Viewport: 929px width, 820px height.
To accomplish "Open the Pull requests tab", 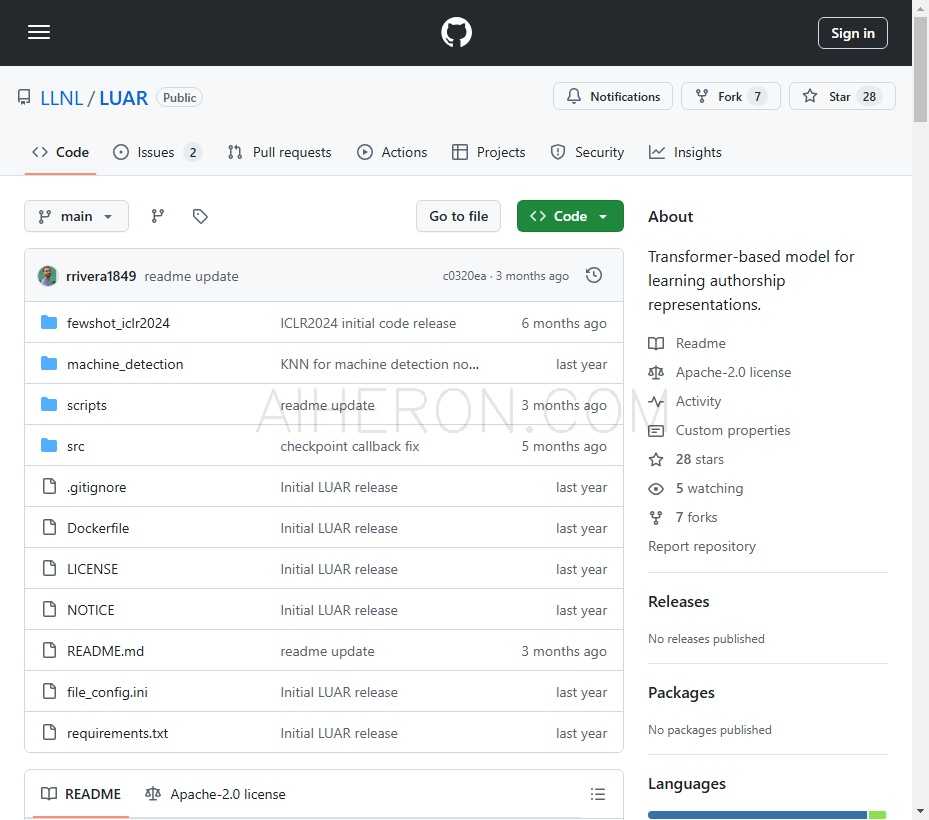I will (x=280, y=152).
